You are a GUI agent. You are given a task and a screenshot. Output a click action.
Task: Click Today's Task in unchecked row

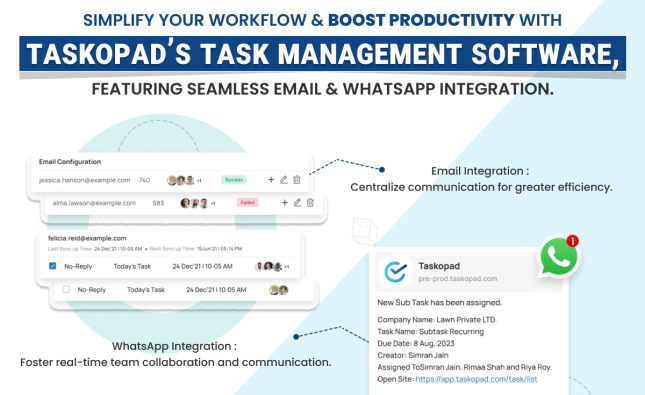146,290
